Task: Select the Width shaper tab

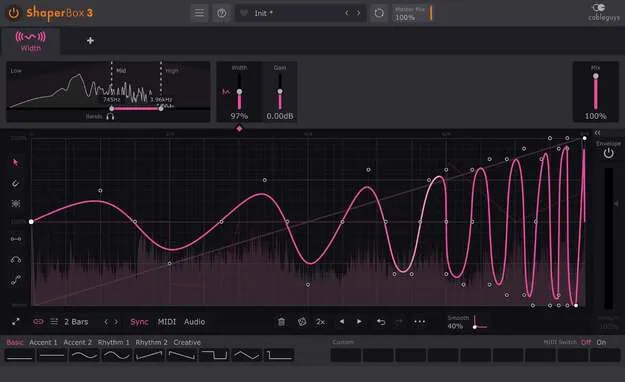Action: 30,41
